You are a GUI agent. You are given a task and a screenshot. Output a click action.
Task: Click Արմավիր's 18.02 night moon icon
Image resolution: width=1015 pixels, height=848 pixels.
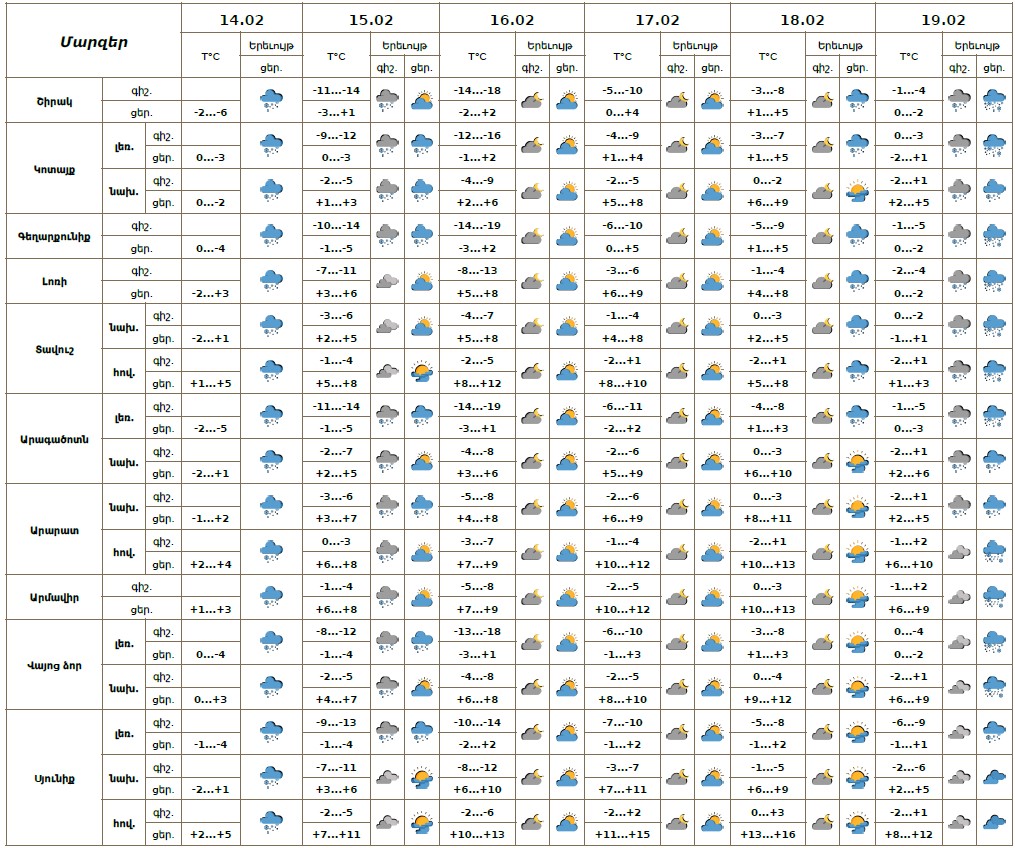pyautogui.click(x=822, y=597)
